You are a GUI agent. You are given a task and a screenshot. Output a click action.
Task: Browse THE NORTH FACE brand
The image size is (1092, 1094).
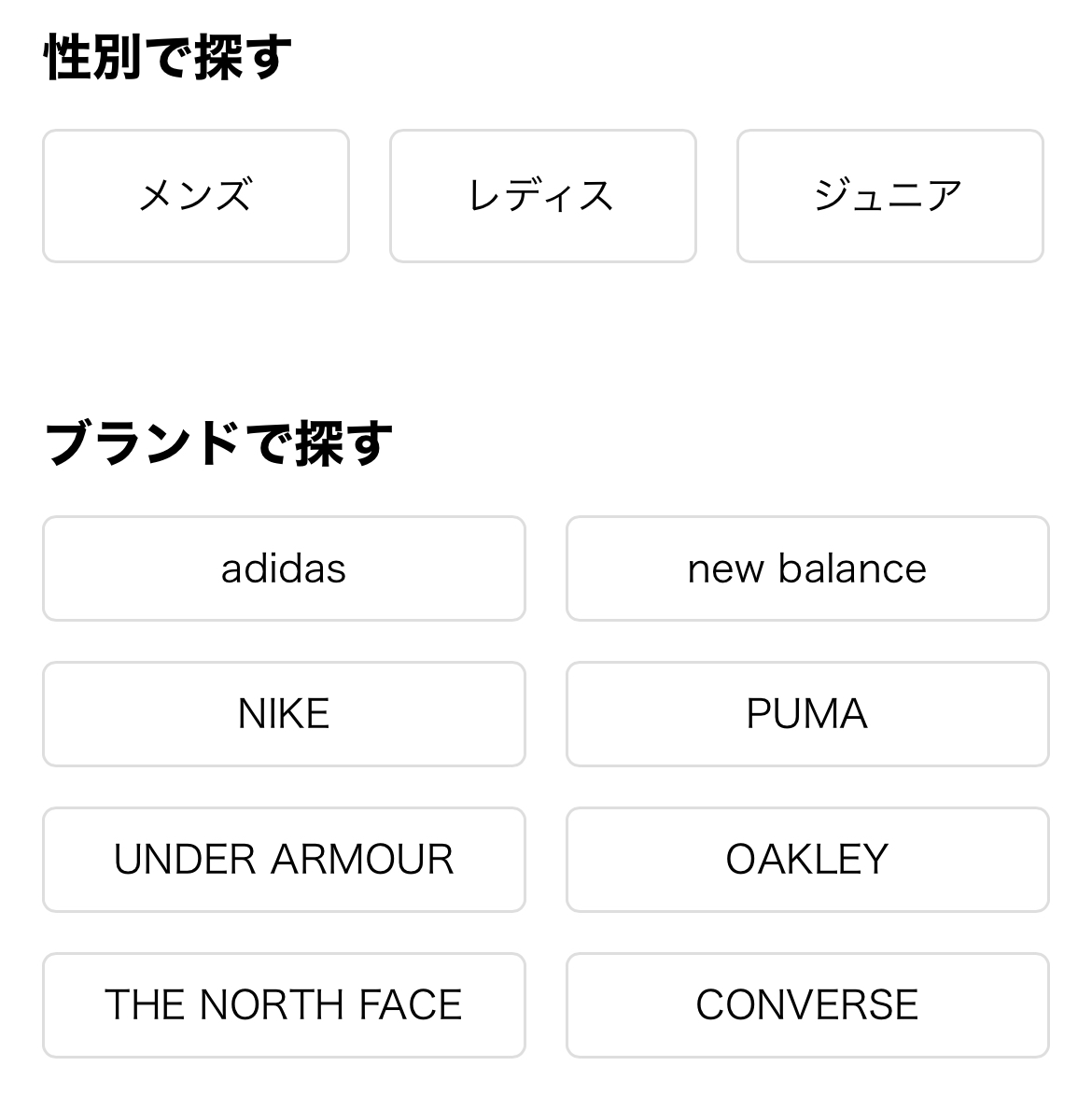click(x=284, y=1005)
